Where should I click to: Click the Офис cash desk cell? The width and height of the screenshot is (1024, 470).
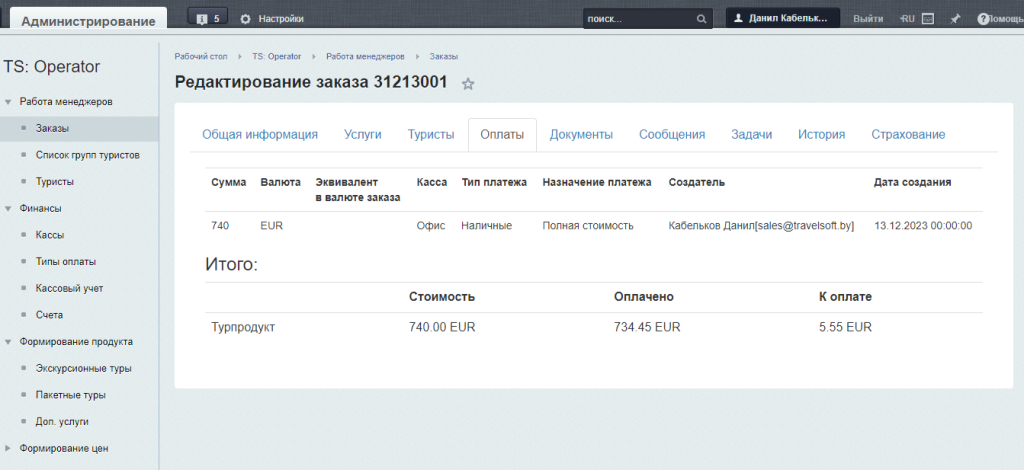click(x=431, y=226)
